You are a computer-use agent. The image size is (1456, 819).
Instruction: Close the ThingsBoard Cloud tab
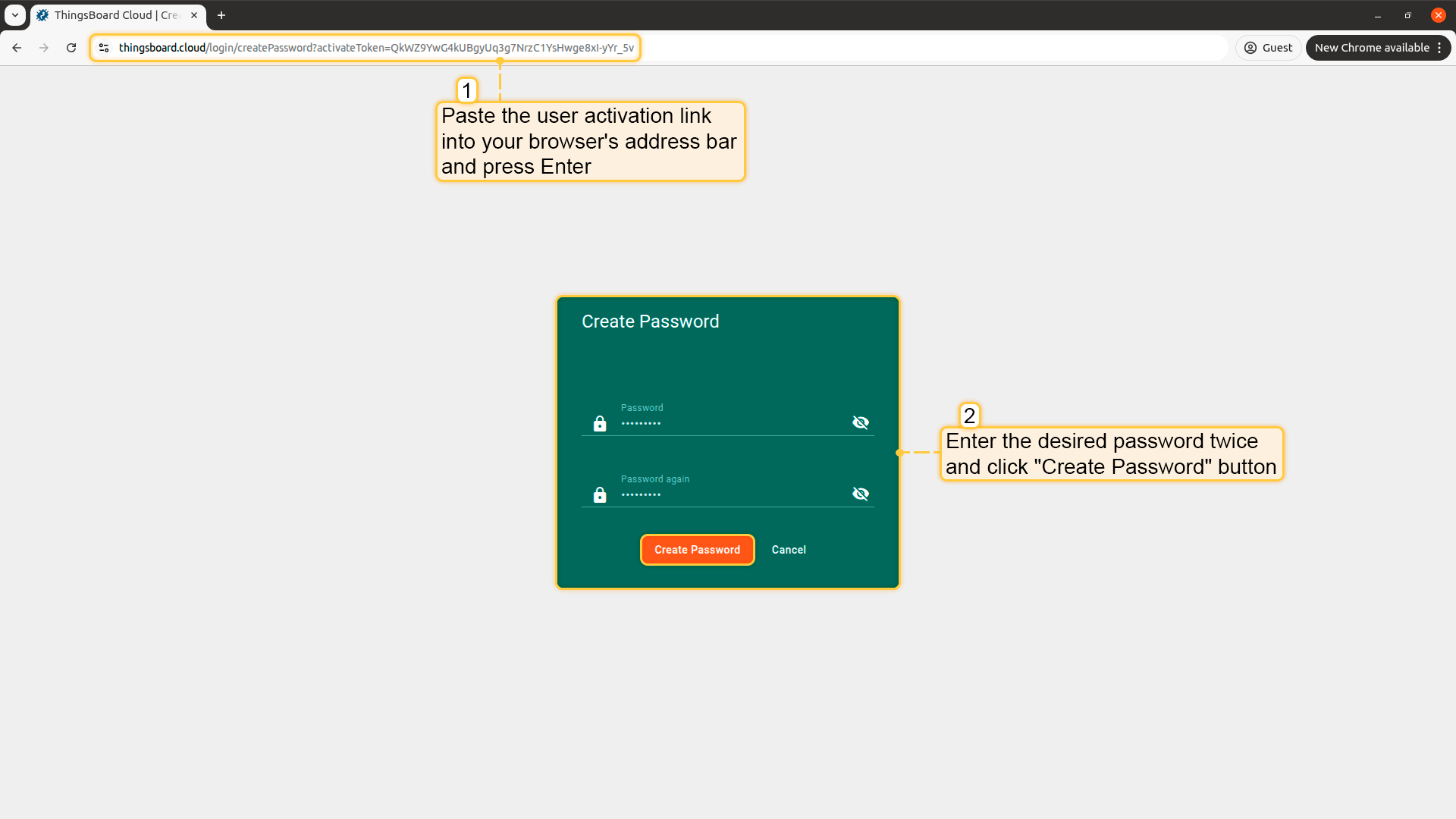coord(194,15)
